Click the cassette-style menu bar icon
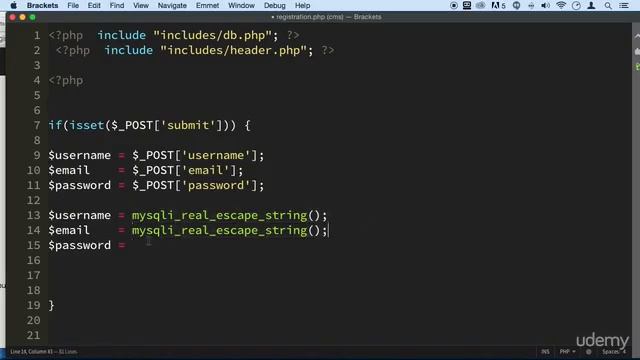The width and height of the screenshot is (640, 360). tap(467, 5)
